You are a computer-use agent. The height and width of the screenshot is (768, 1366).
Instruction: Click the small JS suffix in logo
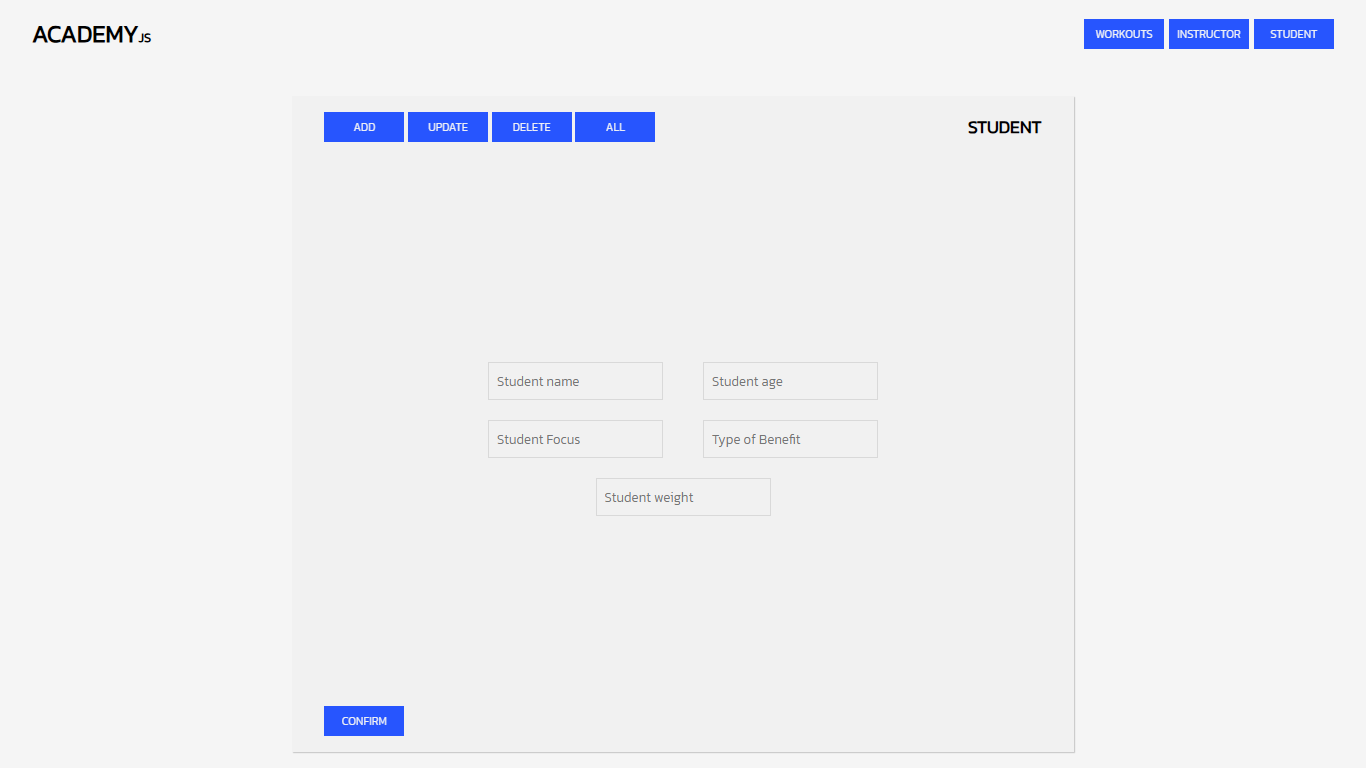point(145,39)
